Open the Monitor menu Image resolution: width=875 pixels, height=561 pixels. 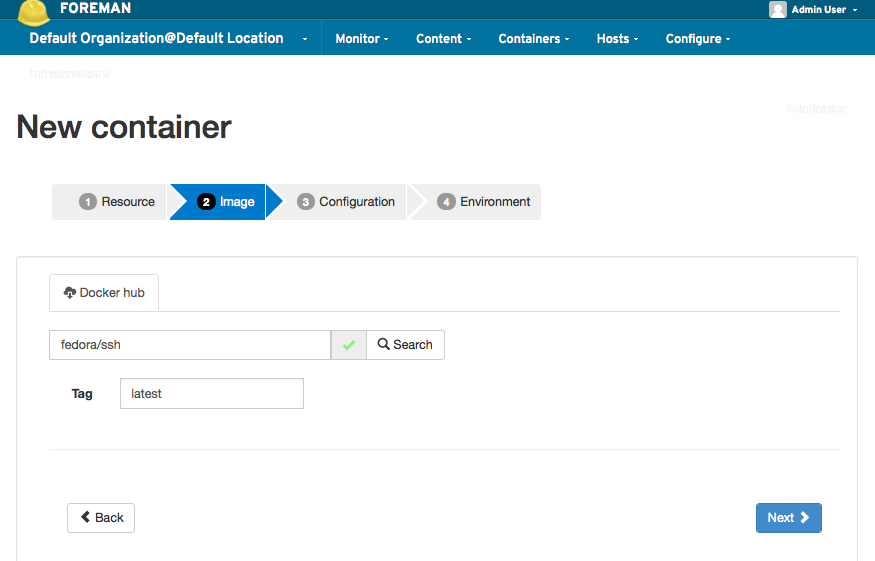click(x=361, y=39)
